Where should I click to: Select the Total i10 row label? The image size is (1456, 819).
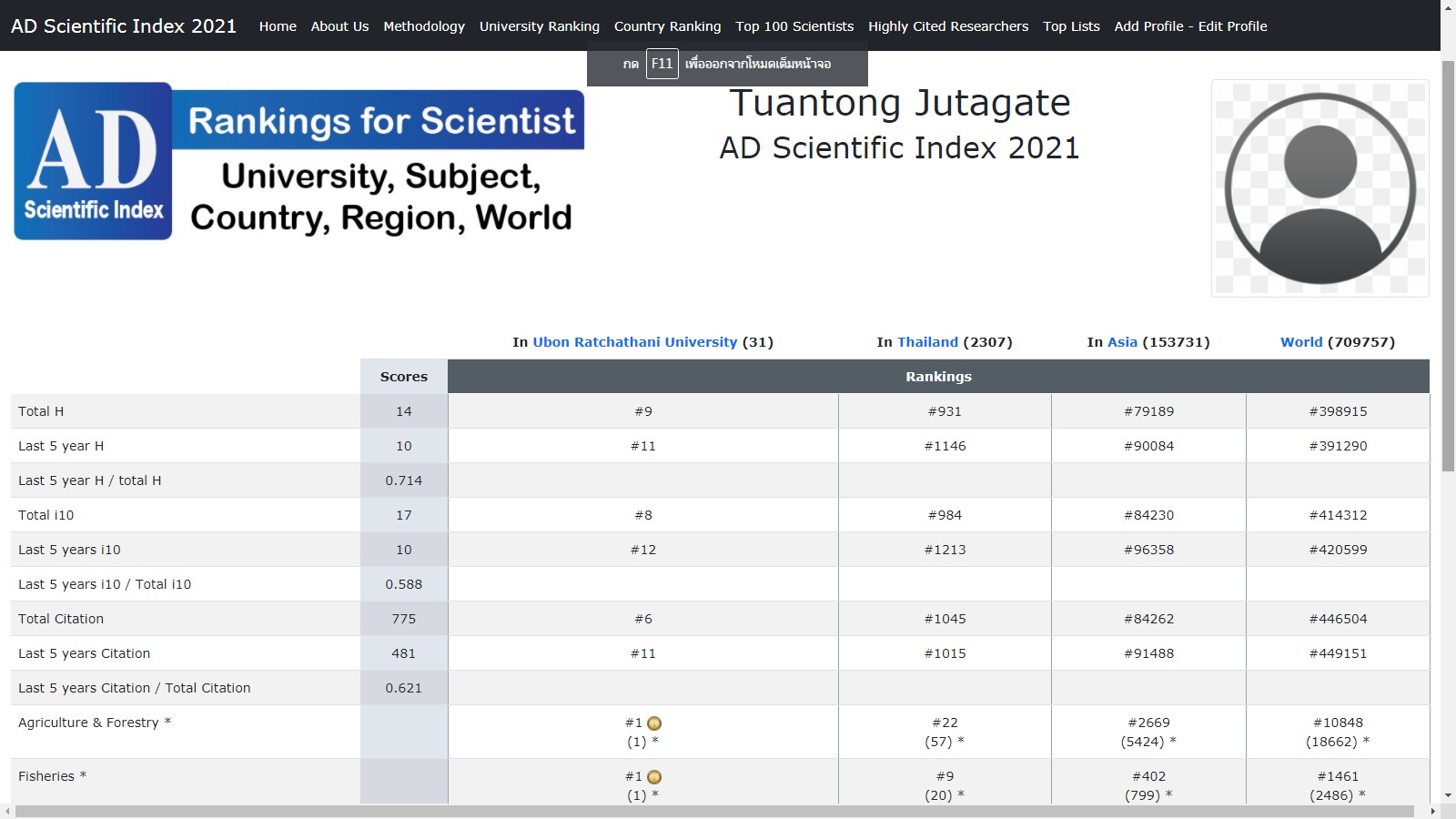[46, 515]
